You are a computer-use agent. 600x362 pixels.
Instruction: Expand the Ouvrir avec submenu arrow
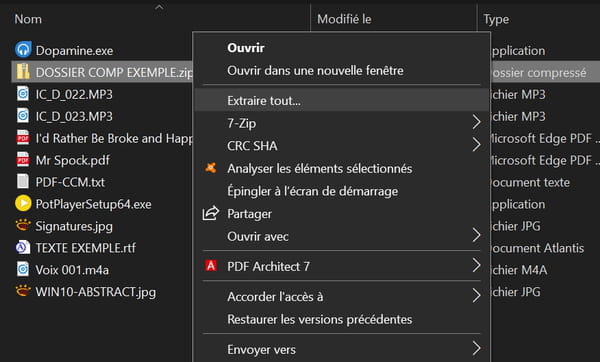click(x=476, y=235)
